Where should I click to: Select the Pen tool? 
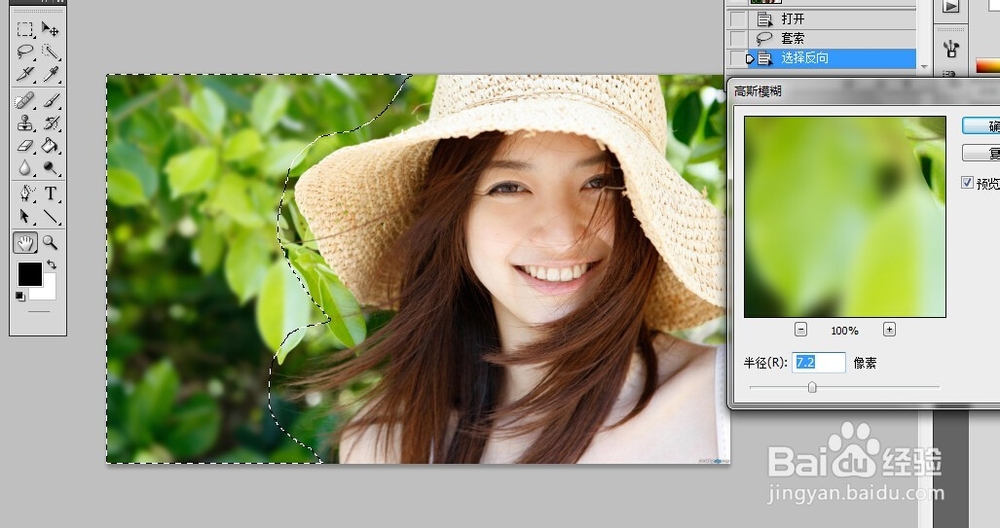[x=25, y=193]
